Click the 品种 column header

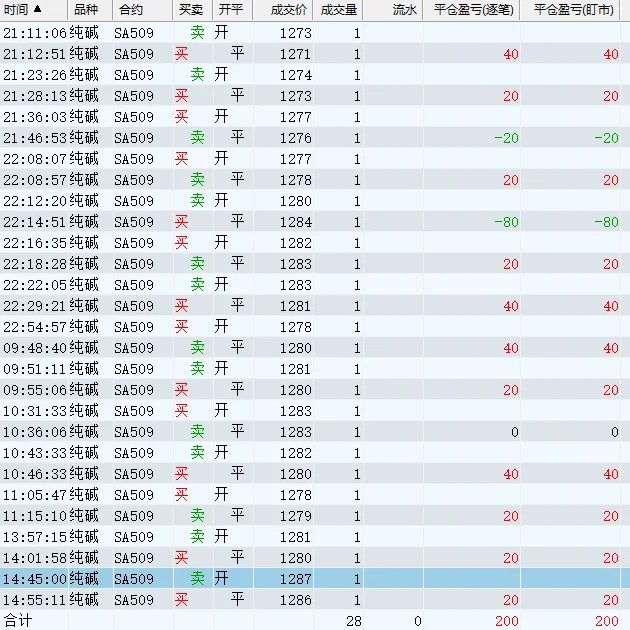[x=90, y=10]
